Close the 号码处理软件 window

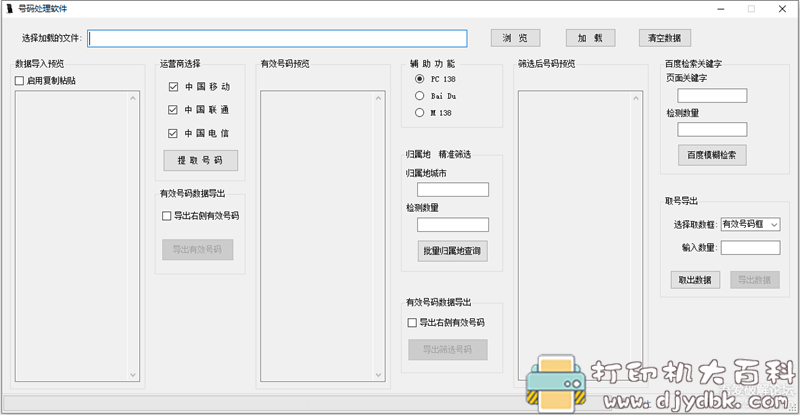tap(782, 9)
